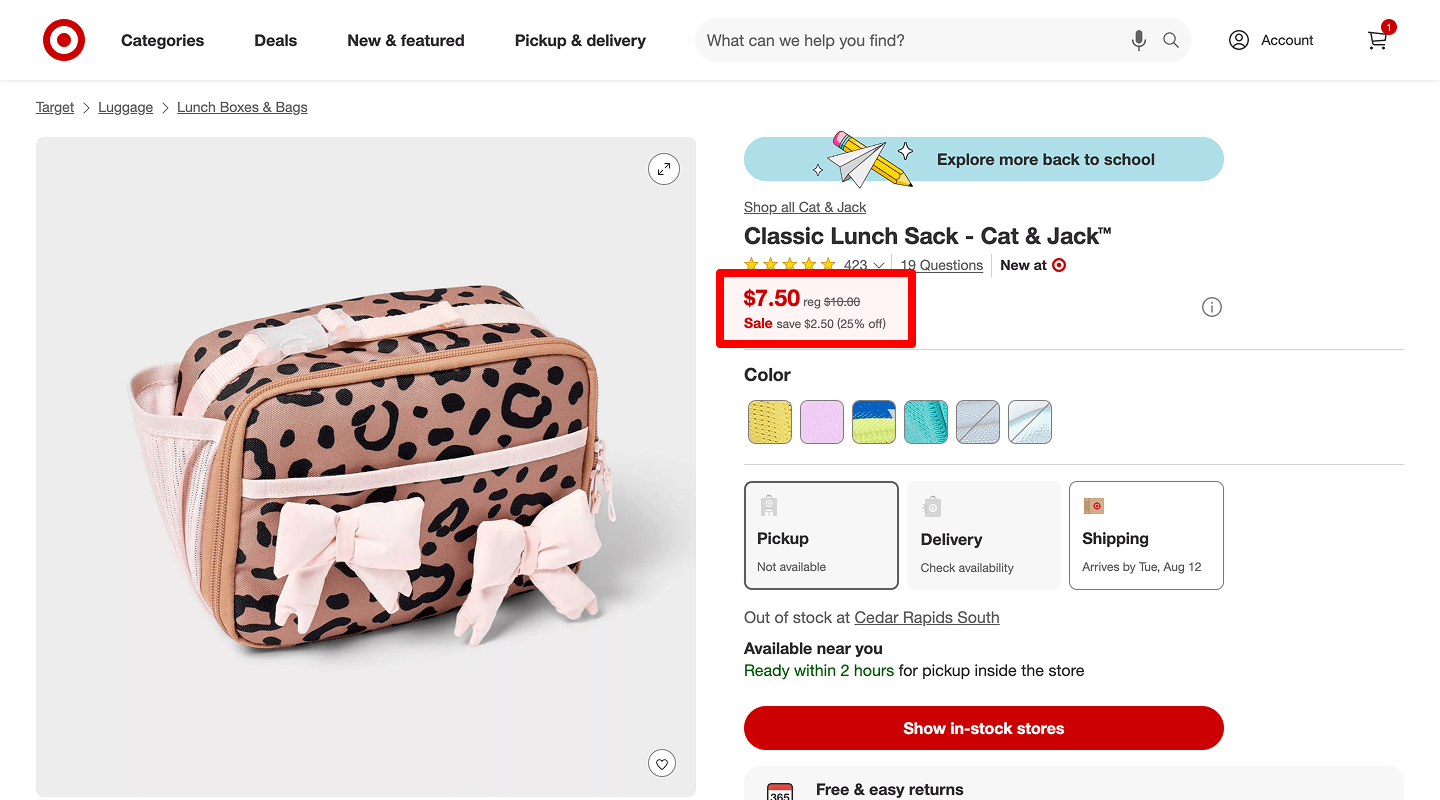Image resolution: width=1440 pixels, height=800 pixels.
Task: Click inside the search input field
Action: tap(900, 40)
